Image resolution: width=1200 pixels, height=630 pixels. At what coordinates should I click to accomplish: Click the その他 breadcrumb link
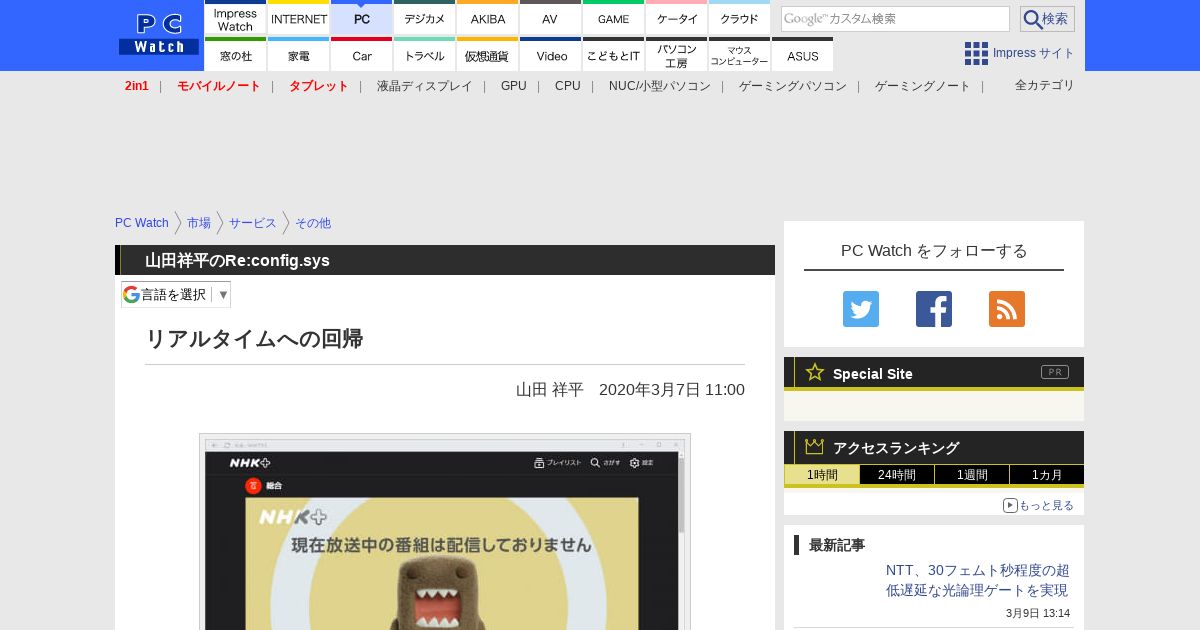313,223
